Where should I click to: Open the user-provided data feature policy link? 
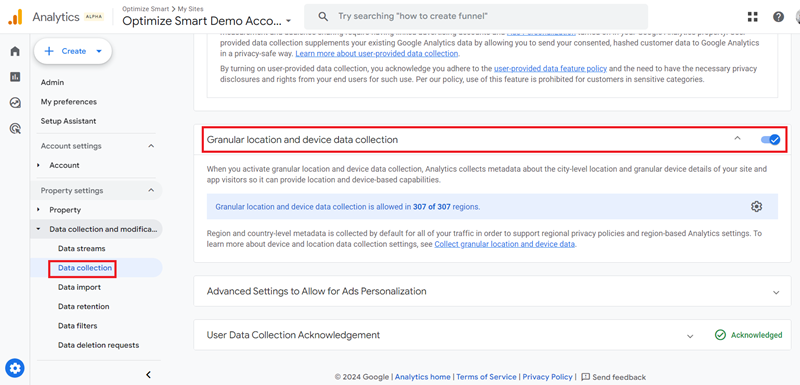point(551,68)
